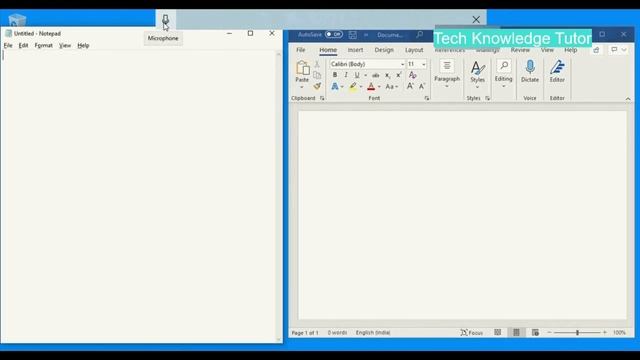This screenshot has height=360, width=640.
Task: Open the File tab in Word
Action: click(301, 50)
